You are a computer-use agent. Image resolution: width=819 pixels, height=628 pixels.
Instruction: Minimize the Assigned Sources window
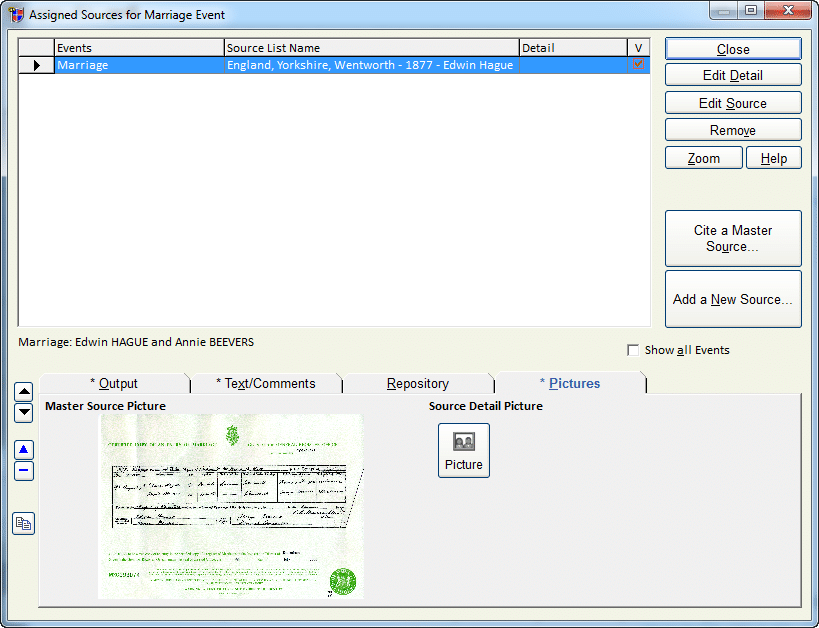click(723, 11)
